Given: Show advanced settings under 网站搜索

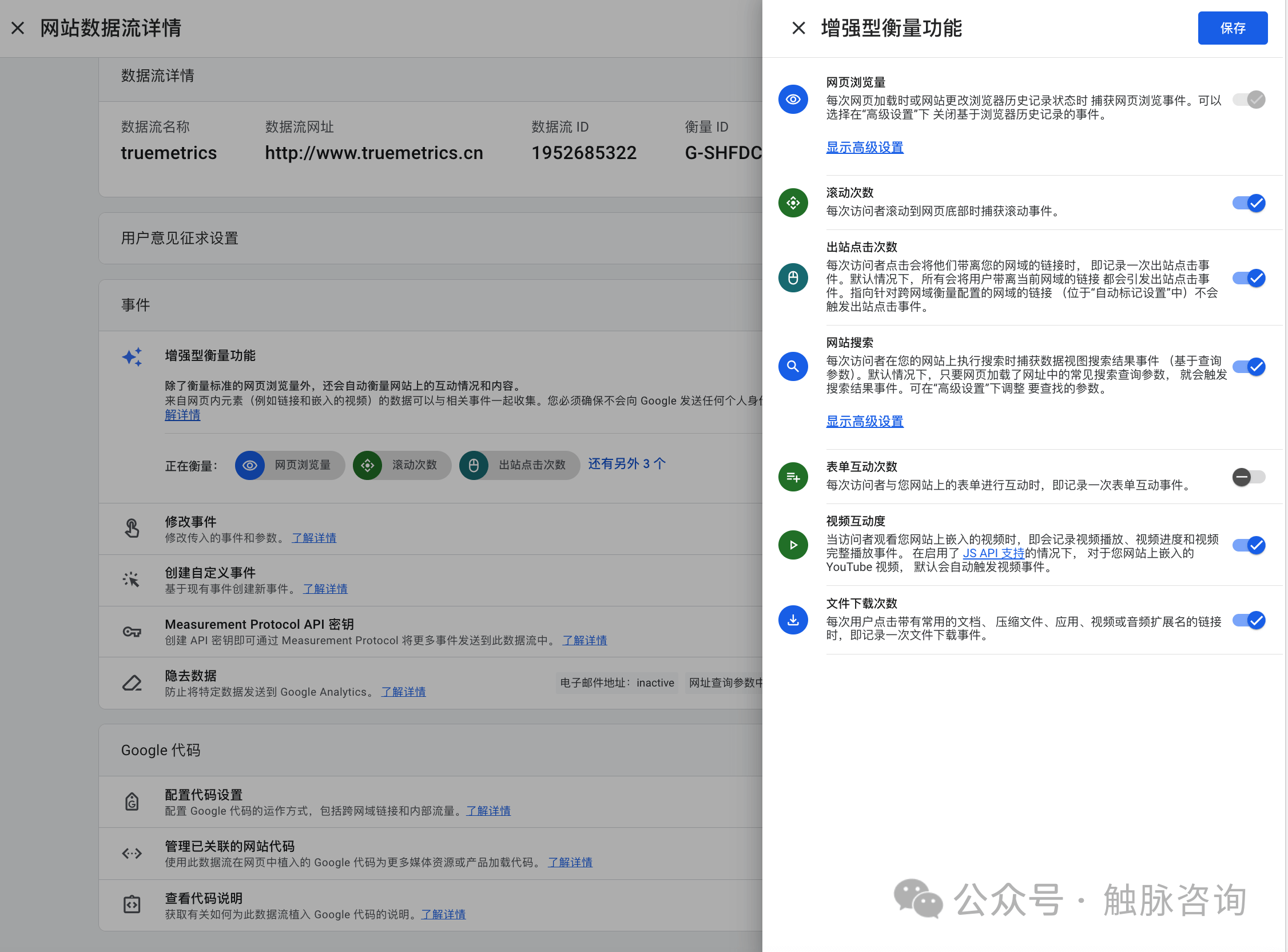Looking at the screenshot, I should coord(865,421).
